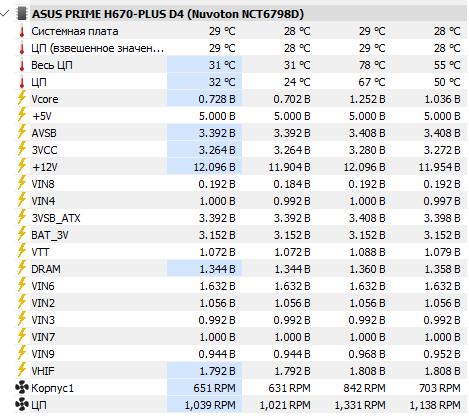Select the ЦП (взвешенное значен… row
The height and width of the screenshot is (420, 469).
pos(240,48)
